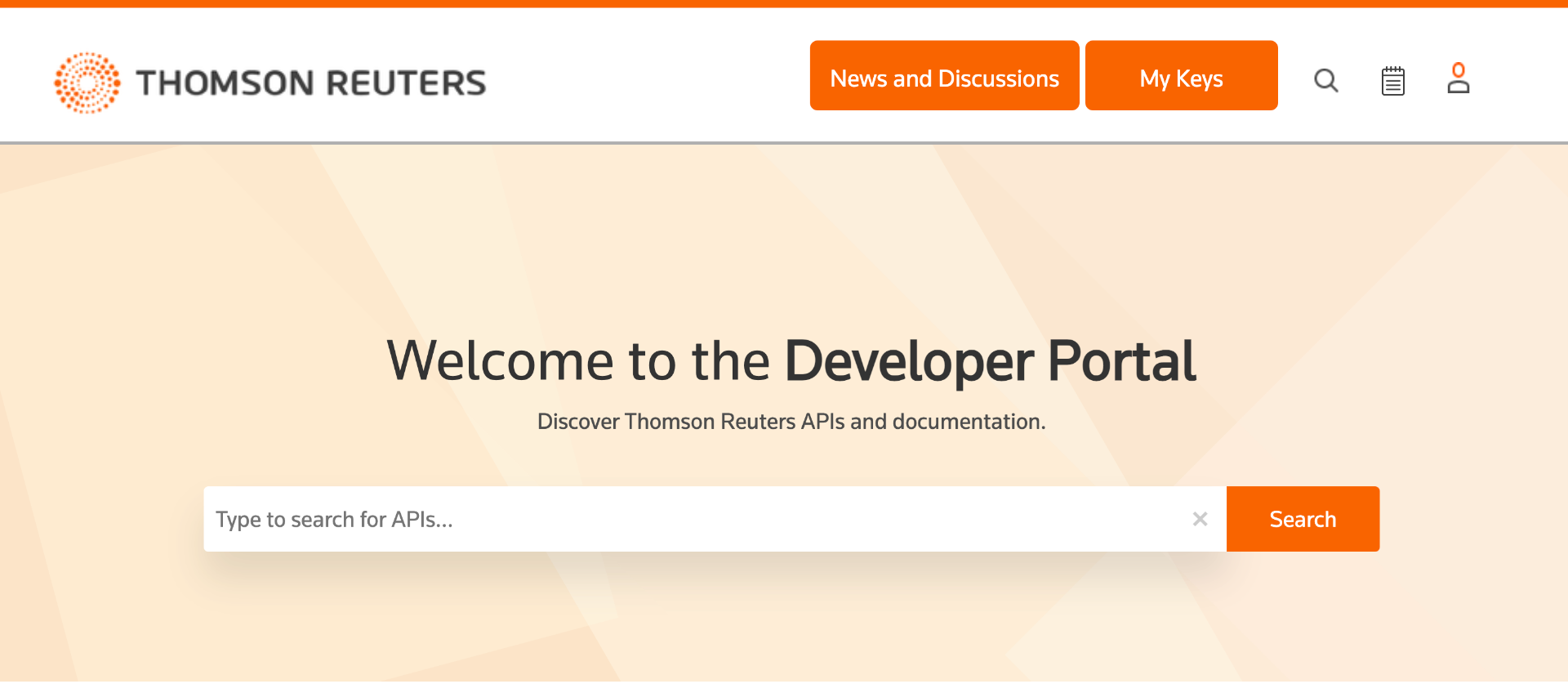Open the header search magnifier icon
The height and width of the screenshot is (684, 1568).
pos(1325,80)
